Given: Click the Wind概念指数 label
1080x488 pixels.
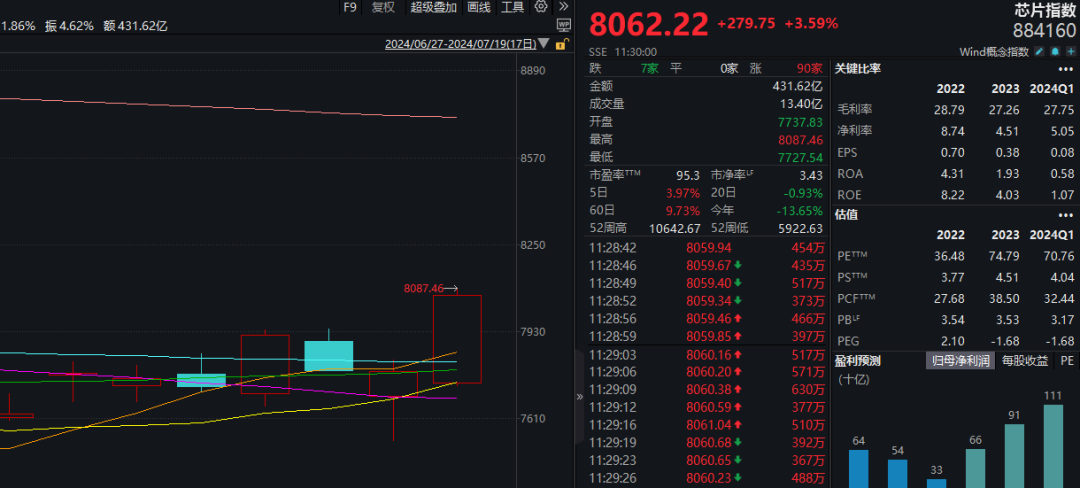Looking at the screenshot, I should coord(994,52).
